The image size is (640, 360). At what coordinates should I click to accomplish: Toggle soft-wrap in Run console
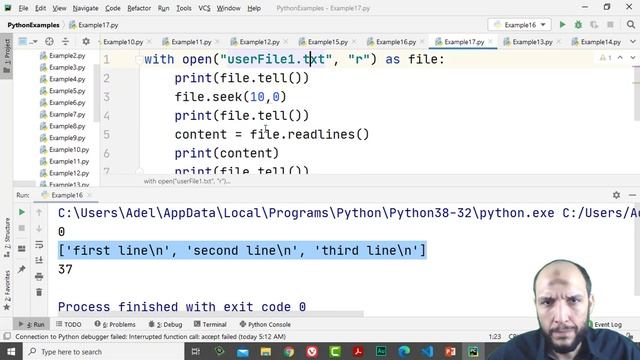(39, 244)
